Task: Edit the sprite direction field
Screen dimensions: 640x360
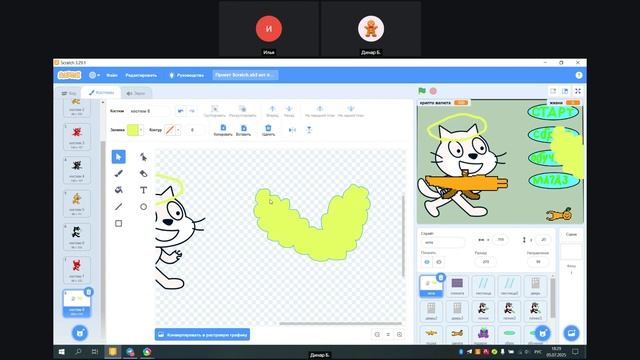Action: tap(538, 262)
